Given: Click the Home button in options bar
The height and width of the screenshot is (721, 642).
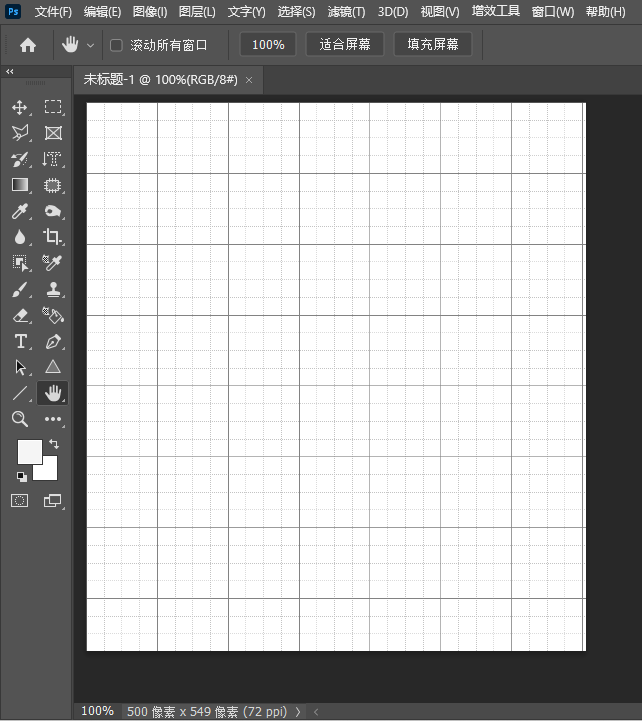Looking at the screenshot, I should 28,45.
